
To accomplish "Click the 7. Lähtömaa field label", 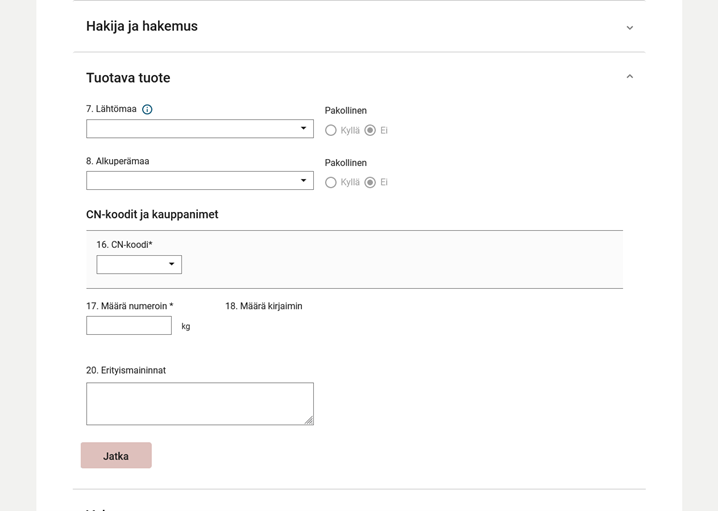I will click(x=111, y=109).
